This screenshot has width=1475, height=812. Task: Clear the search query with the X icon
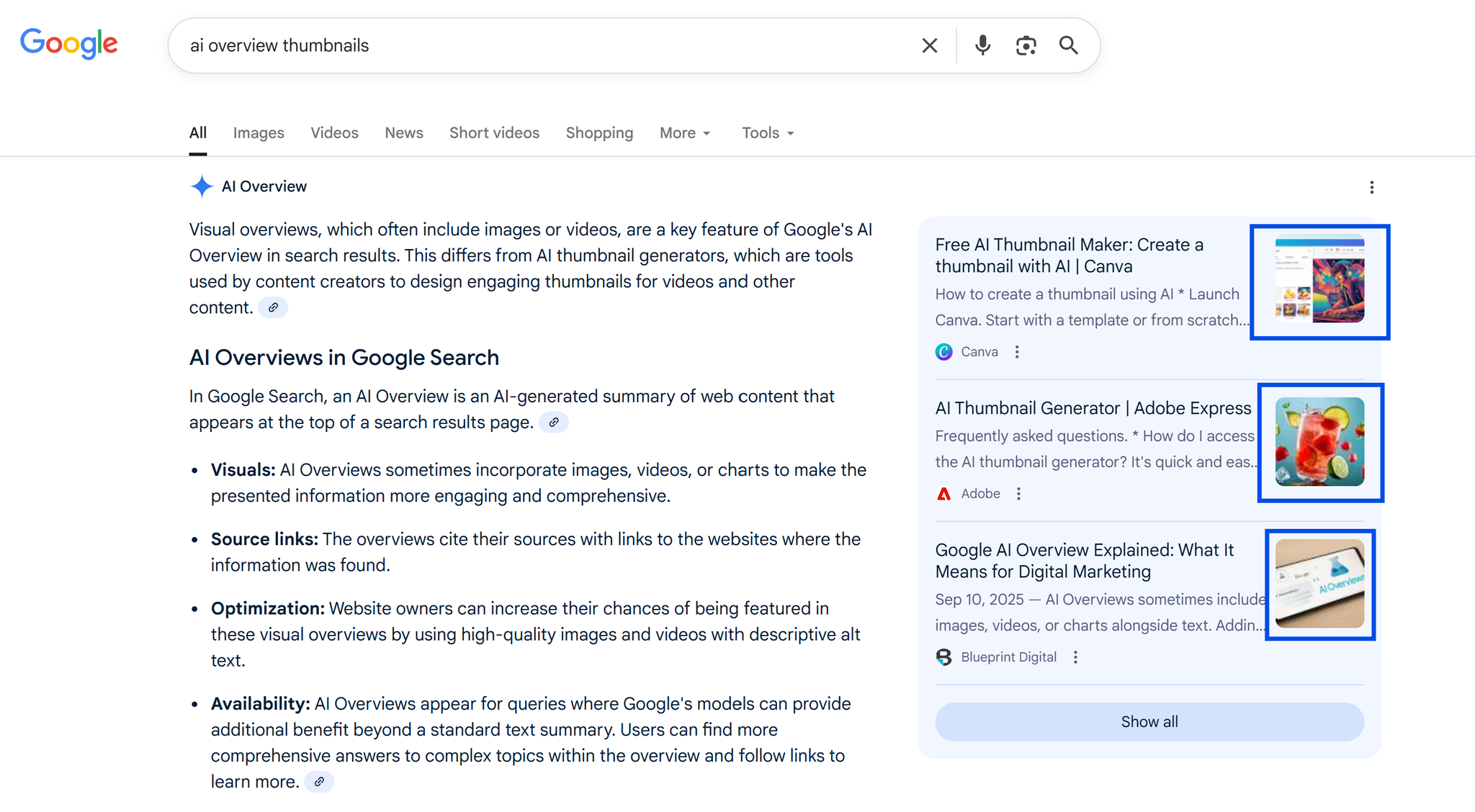(929, 45)
